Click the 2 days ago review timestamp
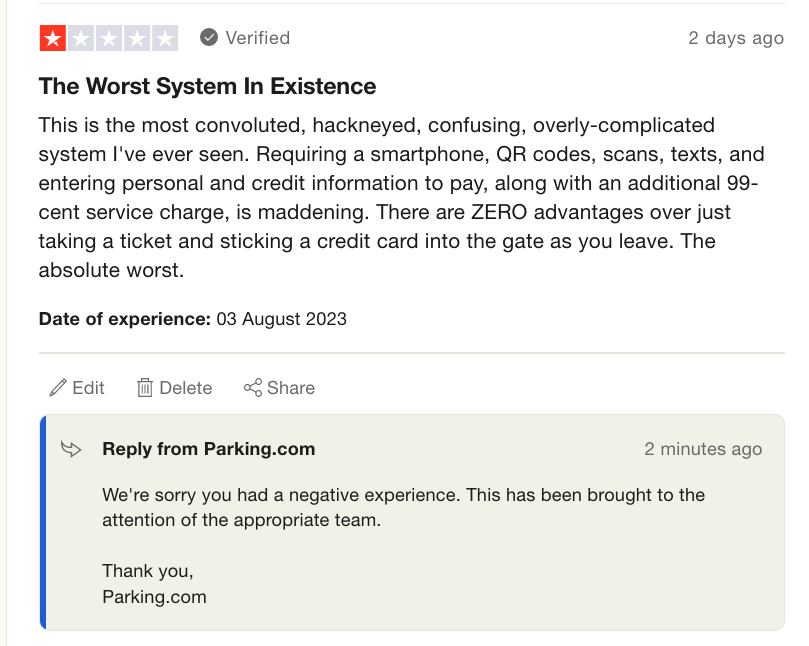809x646 pixels. [x=735, y=38]
